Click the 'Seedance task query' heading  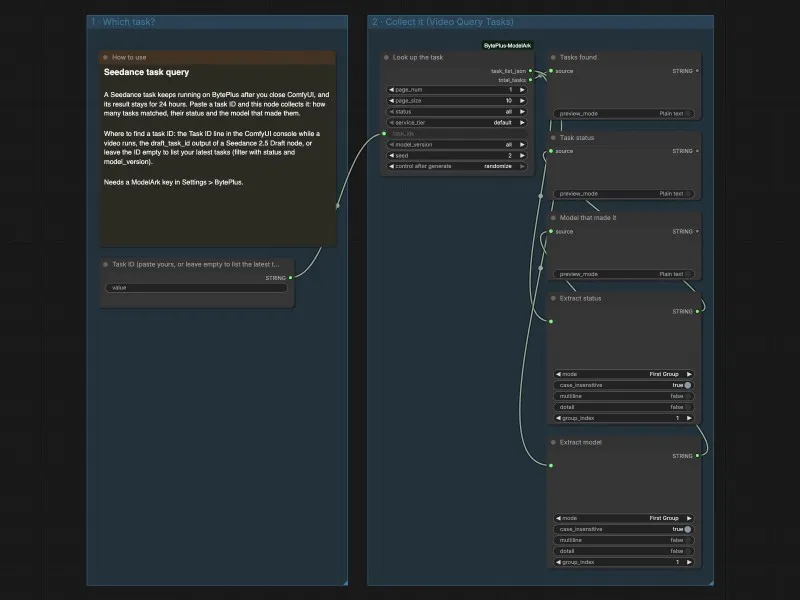pos(146,72)
